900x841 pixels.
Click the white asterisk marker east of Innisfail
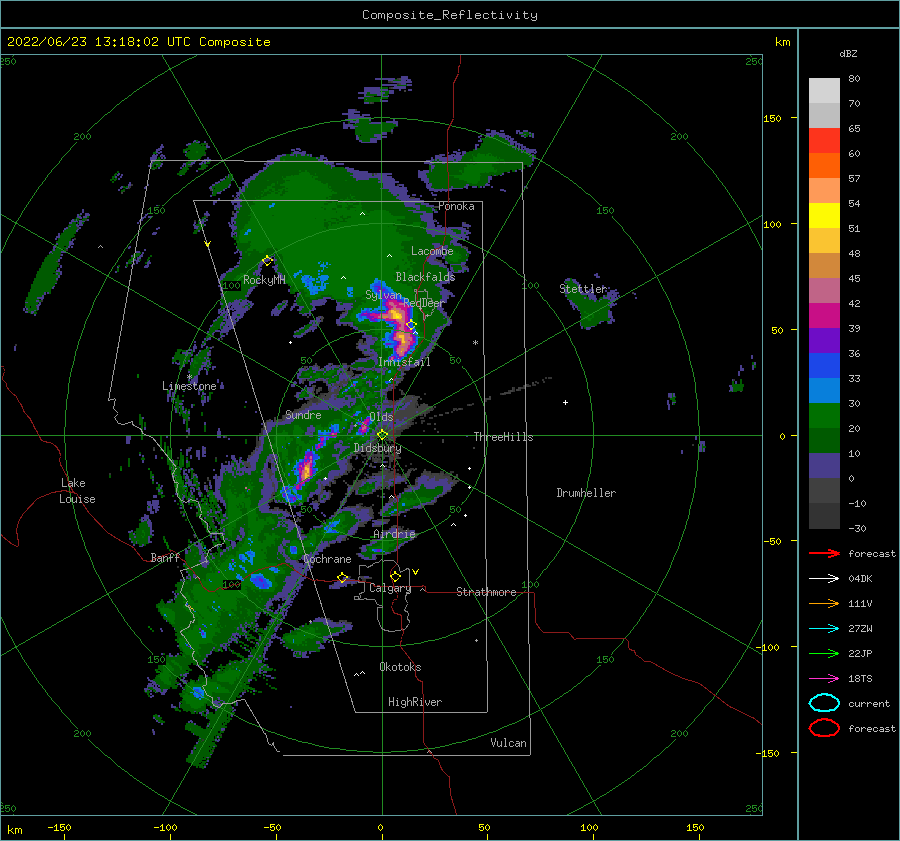click(x=475, y=343)
